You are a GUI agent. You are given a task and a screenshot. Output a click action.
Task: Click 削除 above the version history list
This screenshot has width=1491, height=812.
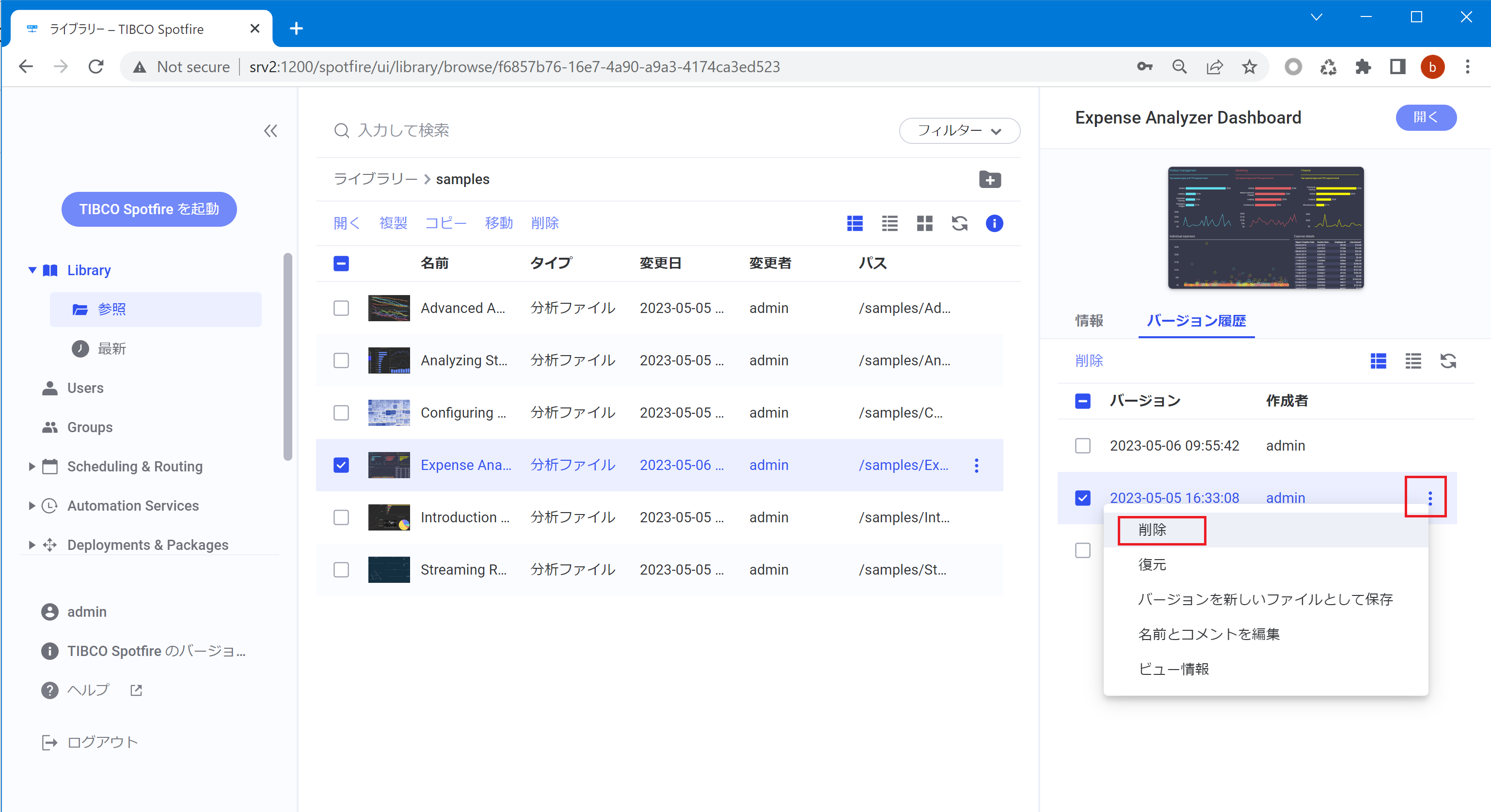point(1089,361)
